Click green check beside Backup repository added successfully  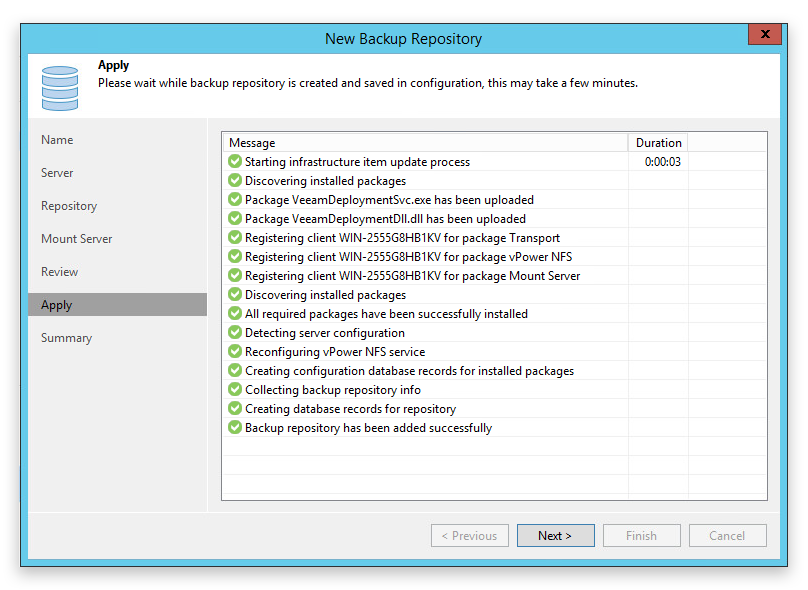(235, 427)
